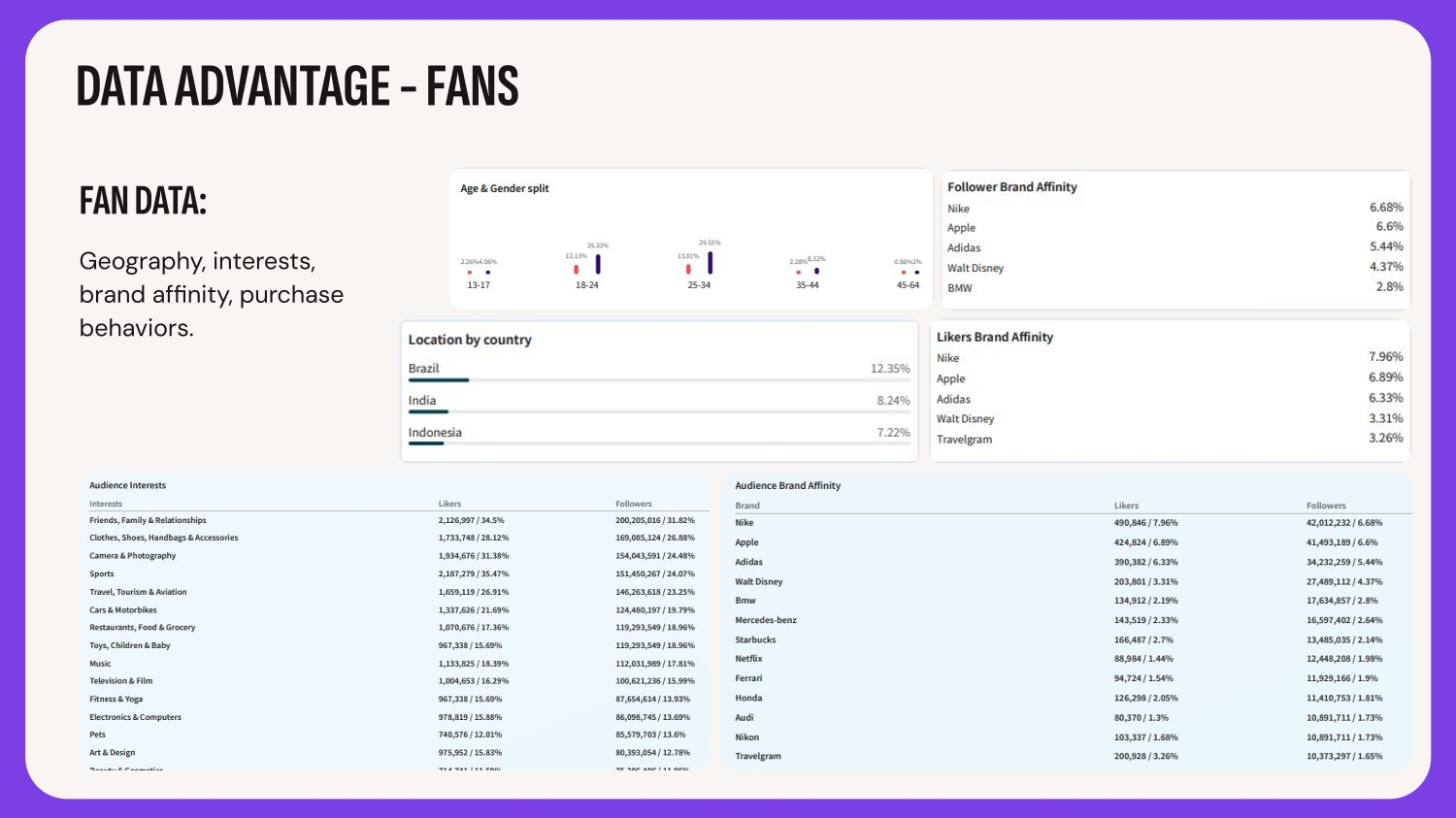The image size is (1456, 818).
Task: Click the DATA ADVANTAGE - FANS slide title
Action: 297,86
